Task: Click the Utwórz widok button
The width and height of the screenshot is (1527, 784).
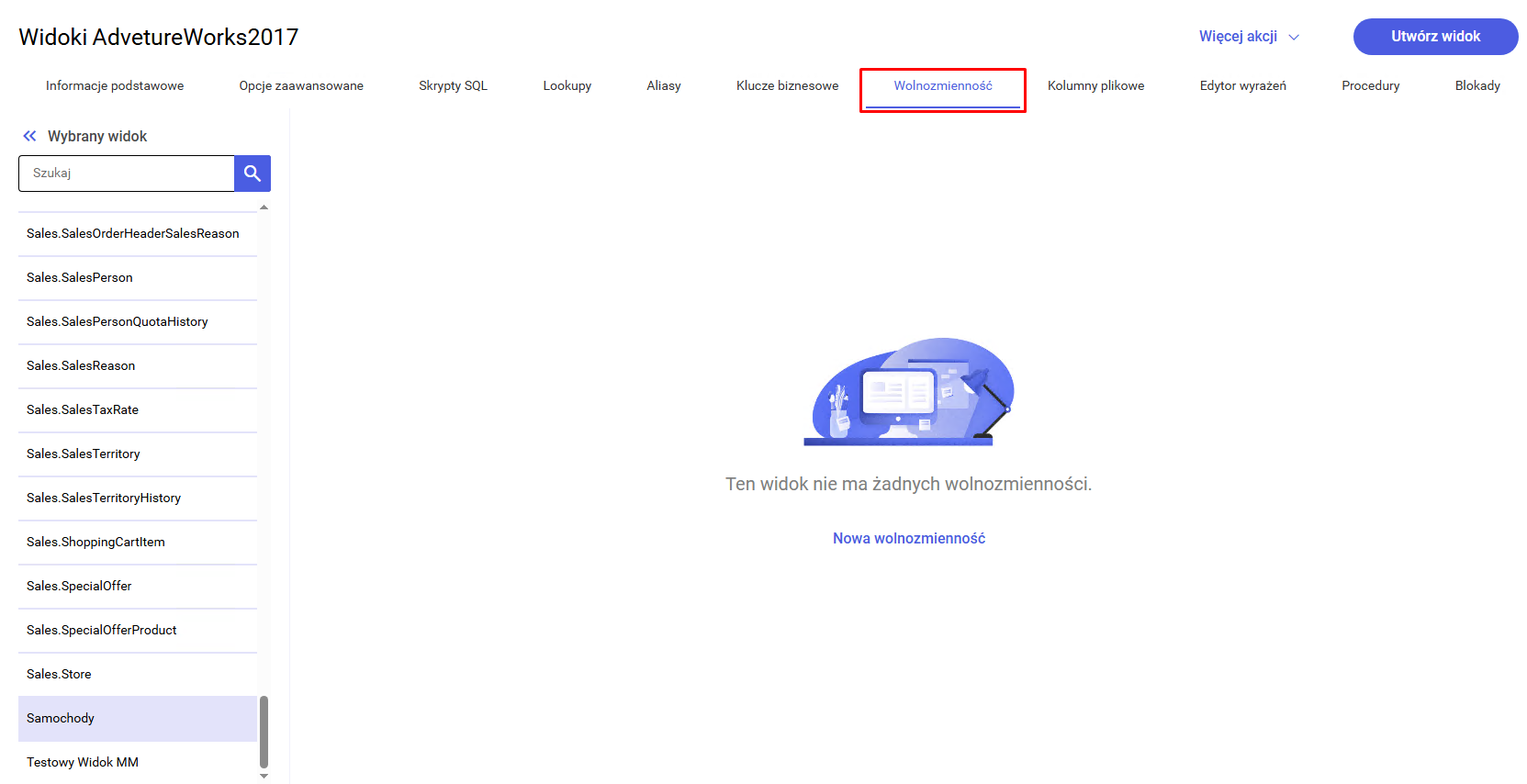Action: click(1435, 37)
